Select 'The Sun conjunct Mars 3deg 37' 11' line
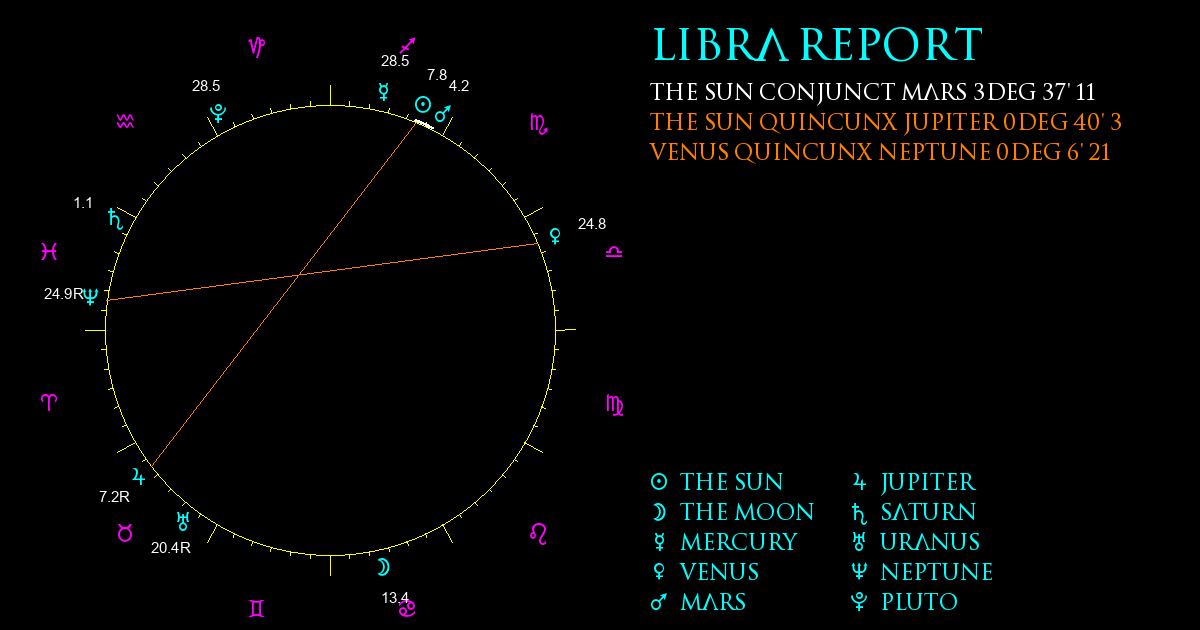 click(873, 93)
